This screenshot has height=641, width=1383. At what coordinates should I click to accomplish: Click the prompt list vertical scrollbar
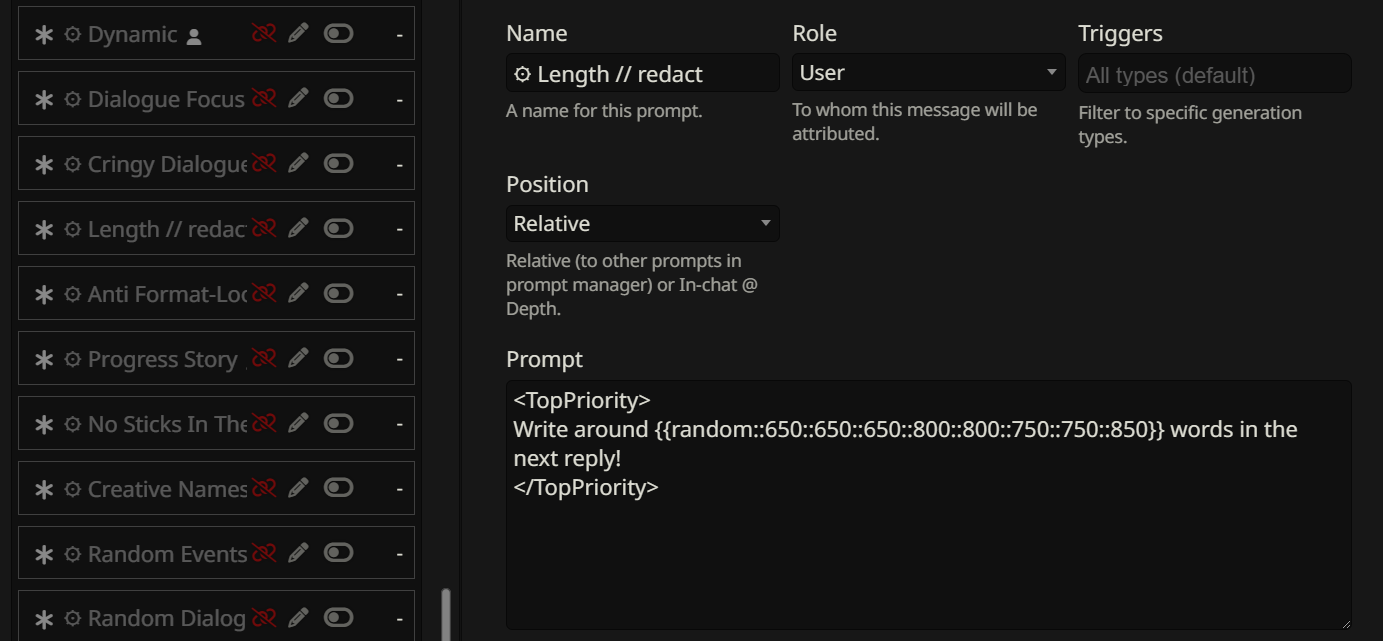[446, 612]
